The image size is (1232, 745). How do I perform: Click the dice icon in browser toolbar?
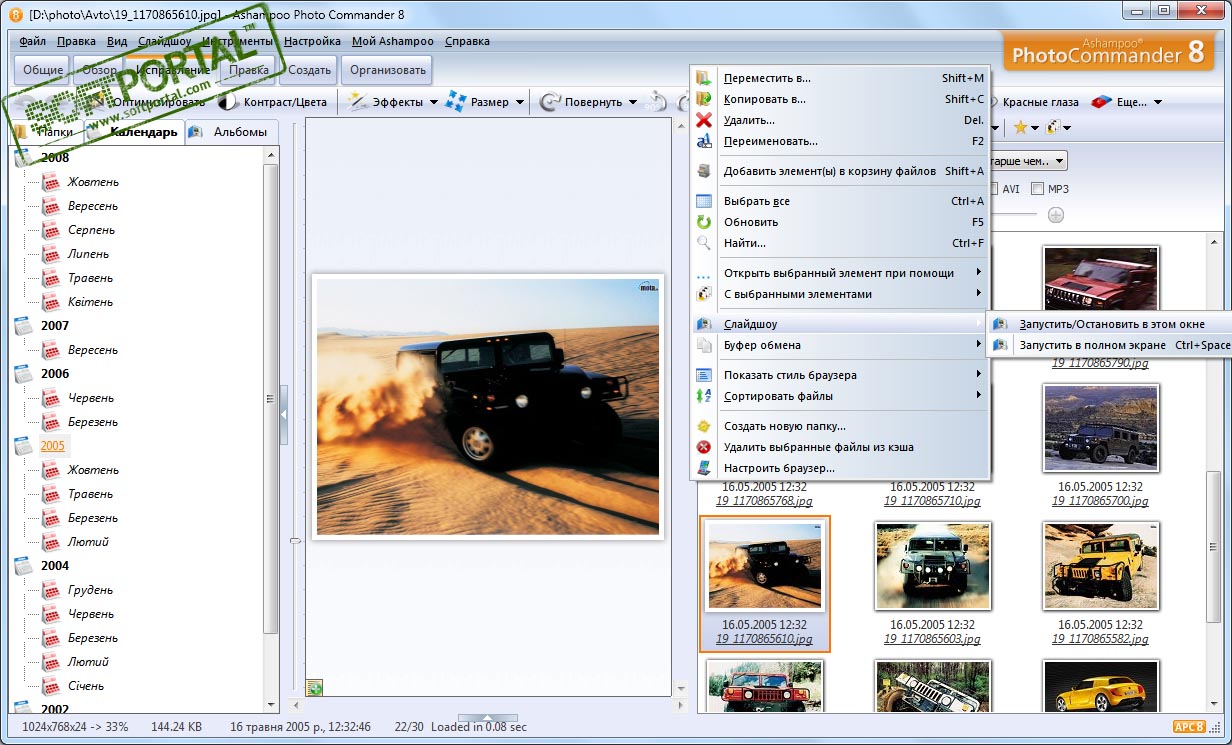1053,127
